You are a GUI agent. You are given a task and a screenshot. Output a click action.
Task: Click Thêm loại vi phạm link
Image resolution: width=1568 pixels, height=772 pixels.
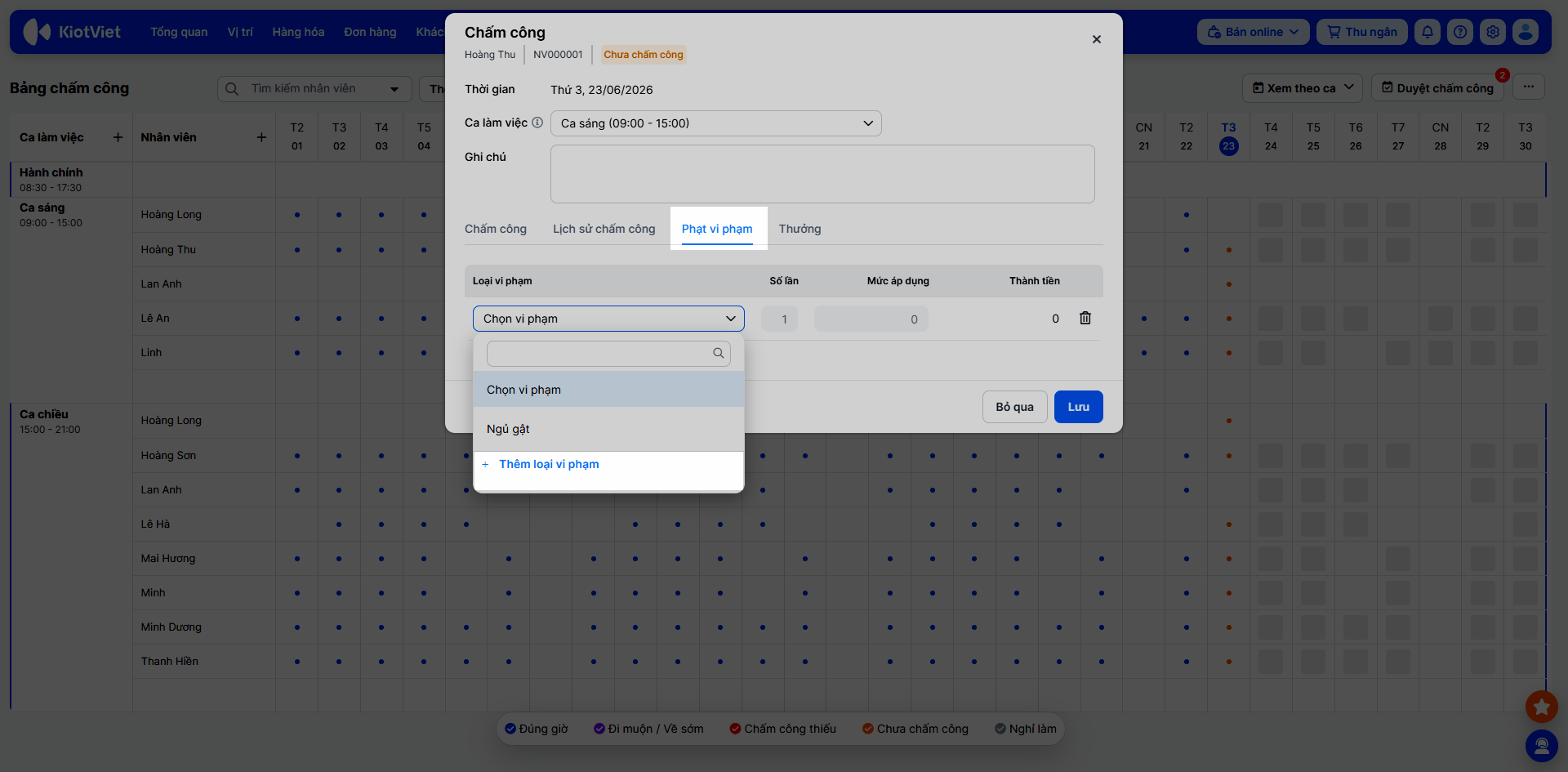pos(549,464)
